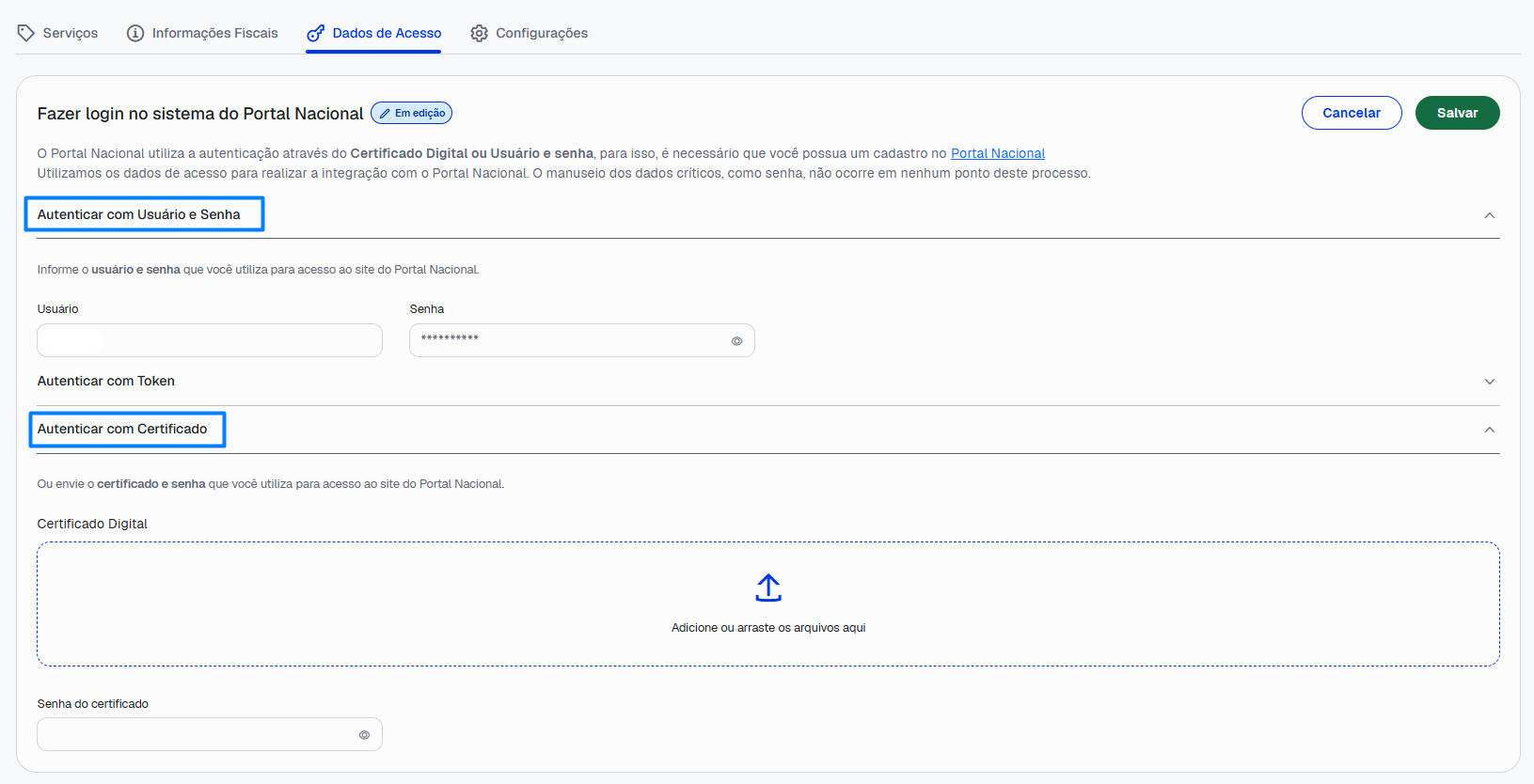
Task: Cancel the login edits
Action: pyautogui.click(x=1352, y=113)
